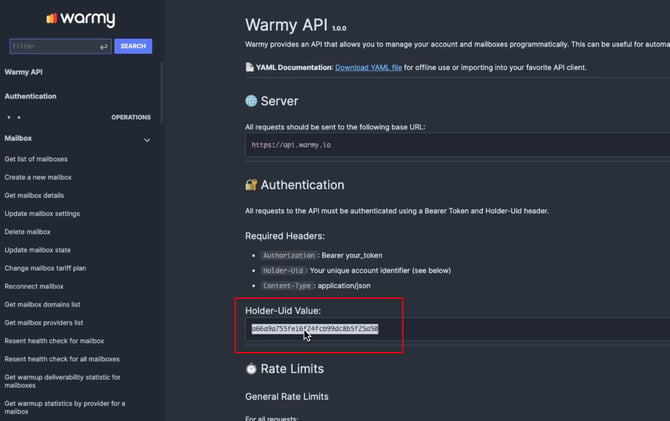Open the Authentication sidebar item
This screenshot has width=670, height=421.
tap(30, 96)
